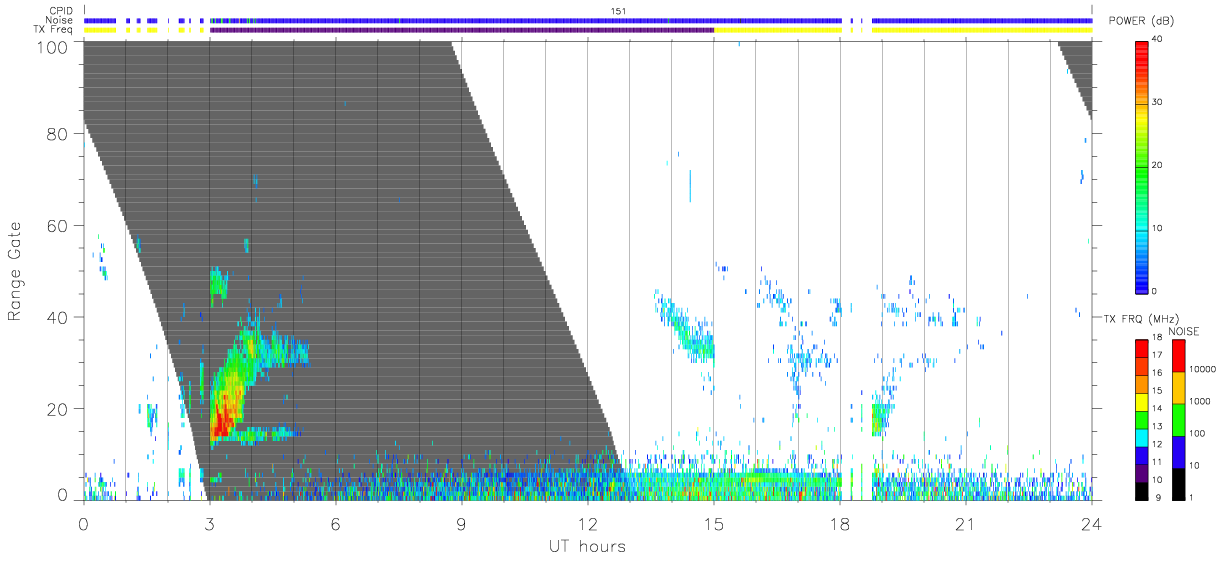Click the 13 label on the TX frequency colorbar

click(x=1157, y=426)
